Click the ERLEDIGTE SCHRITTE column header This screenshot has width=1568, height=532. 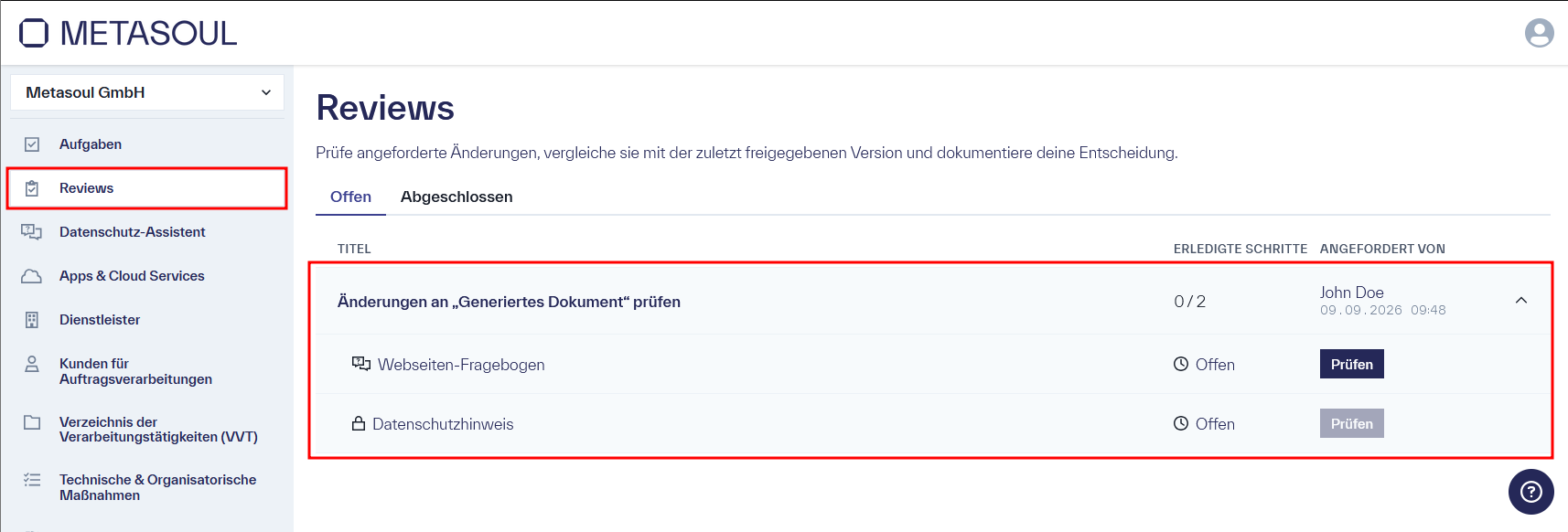click(1240, 249)
